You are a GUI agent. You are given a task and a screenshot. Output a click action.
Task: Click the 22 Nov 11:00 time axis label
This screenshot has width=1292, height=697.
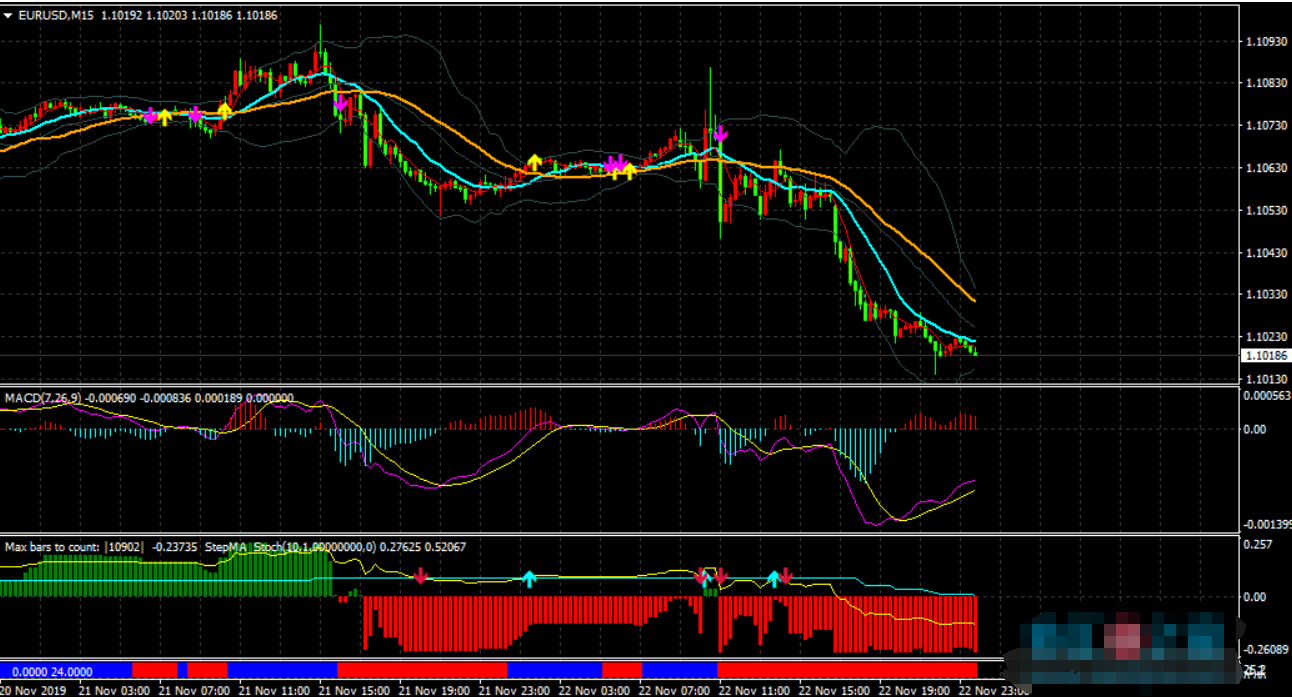click(x=749, y=690)
